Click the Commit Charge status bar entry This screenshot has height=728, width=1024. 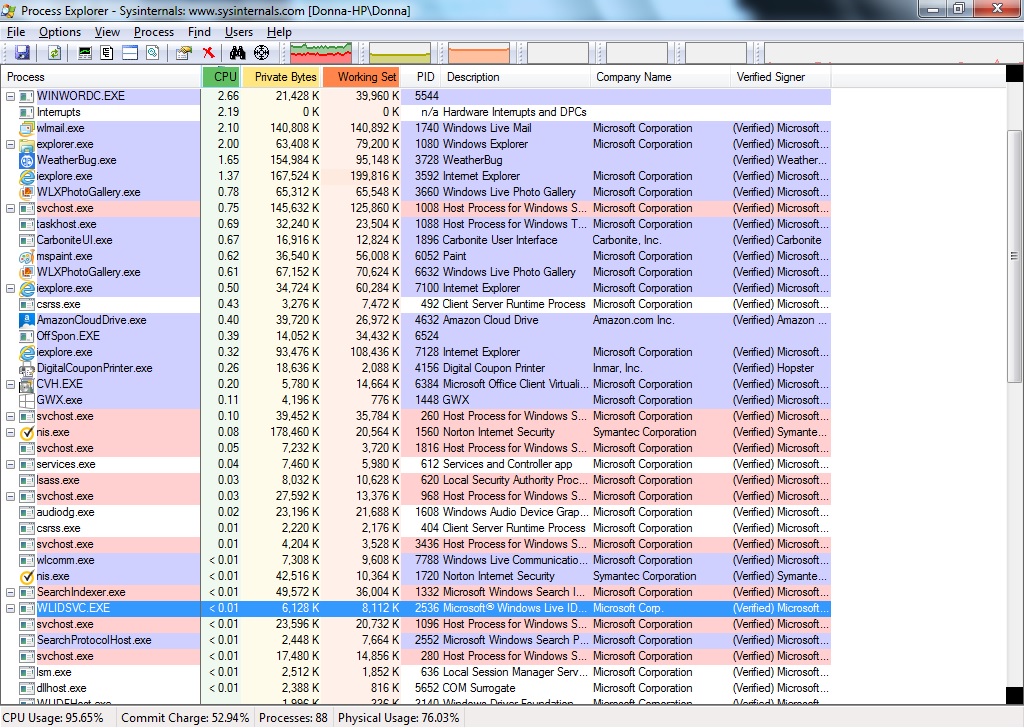(185, 718)
